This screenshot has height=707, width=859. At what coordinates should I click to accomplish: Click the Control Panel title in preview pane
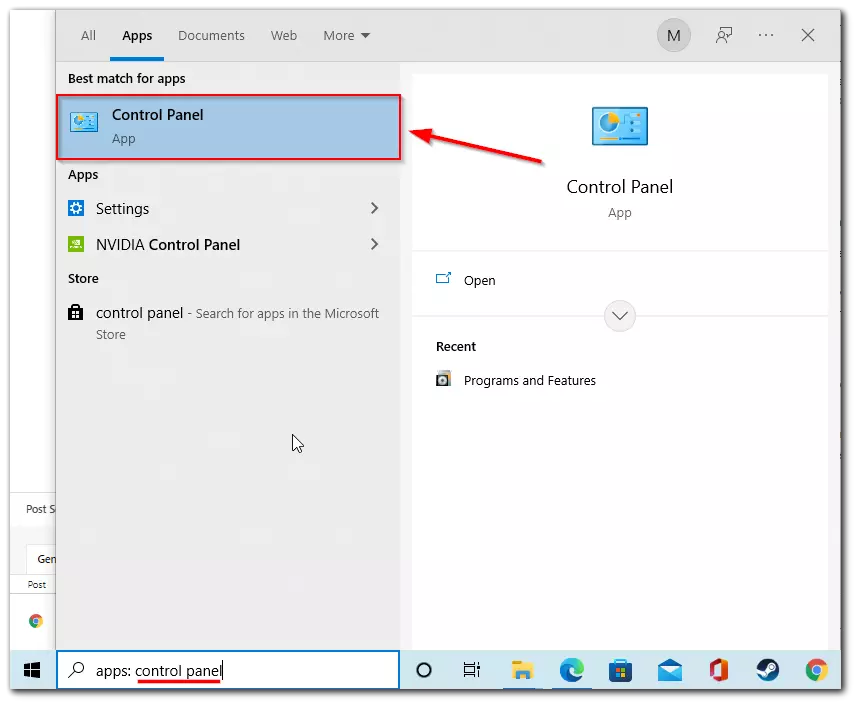point(620,187)
